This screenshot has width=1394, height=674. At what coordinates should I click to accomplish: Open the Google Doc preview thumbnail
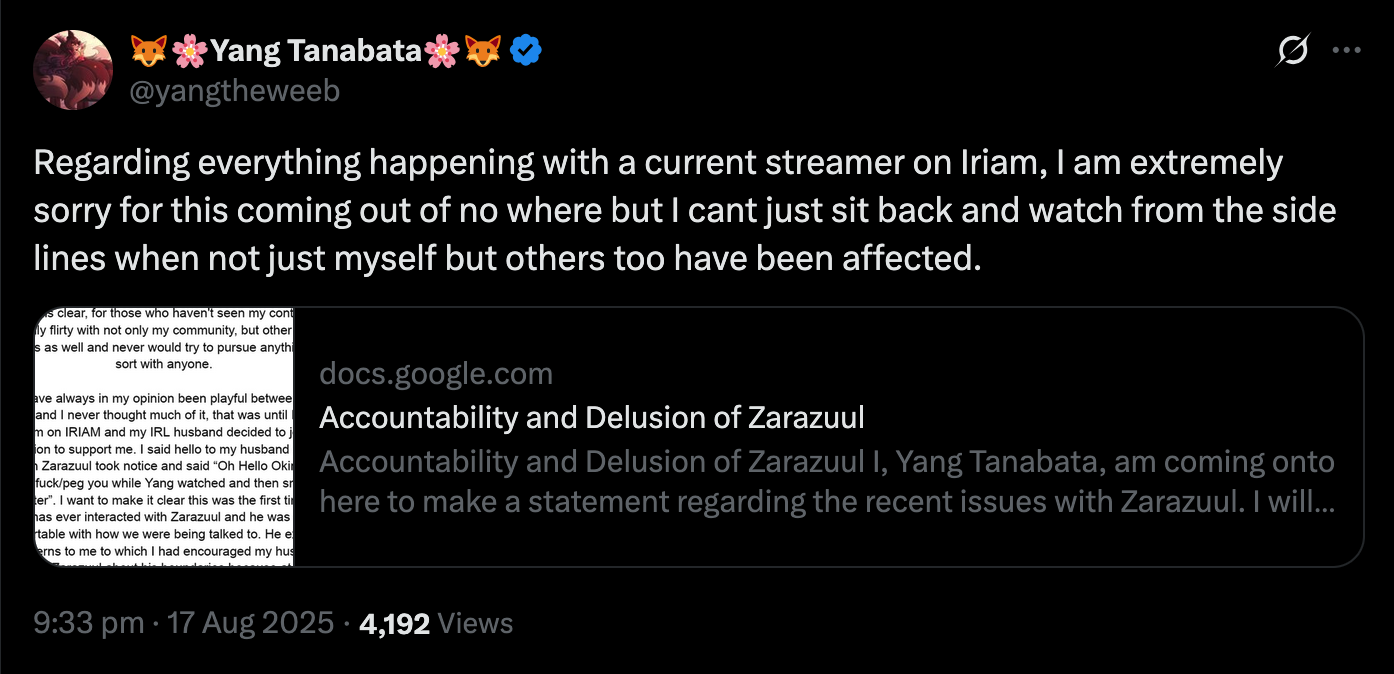click(164, 436)
